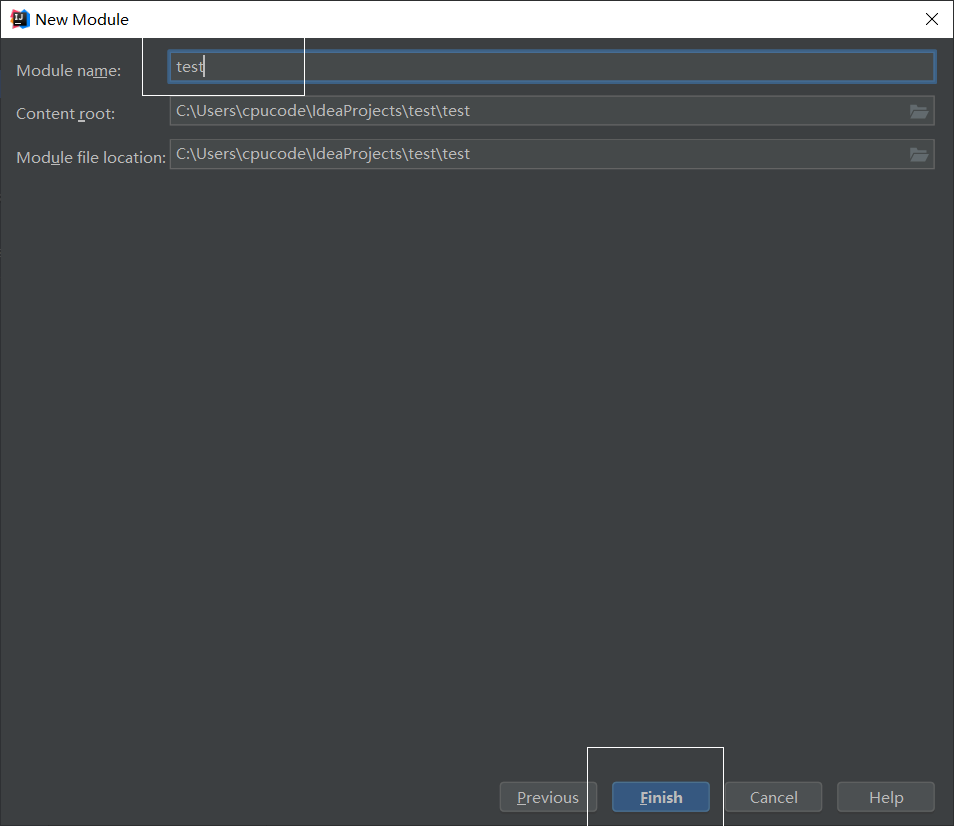The width and height of the screenshot is (954, 826).
Task: Browse folder icon for Content root
Action: coord(919,111)
